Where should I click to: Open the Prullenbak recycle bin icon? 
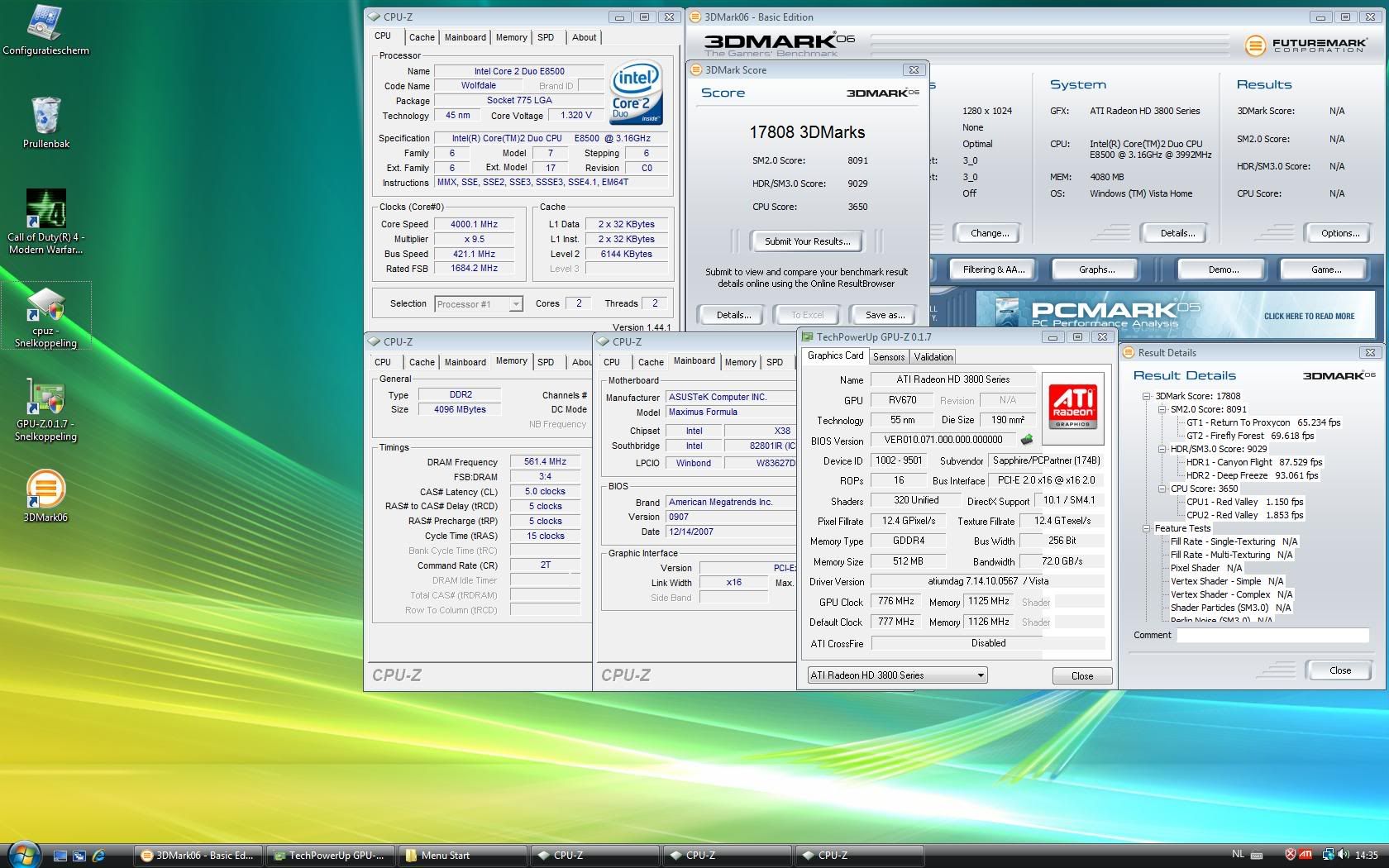click(x=45, y=122)
